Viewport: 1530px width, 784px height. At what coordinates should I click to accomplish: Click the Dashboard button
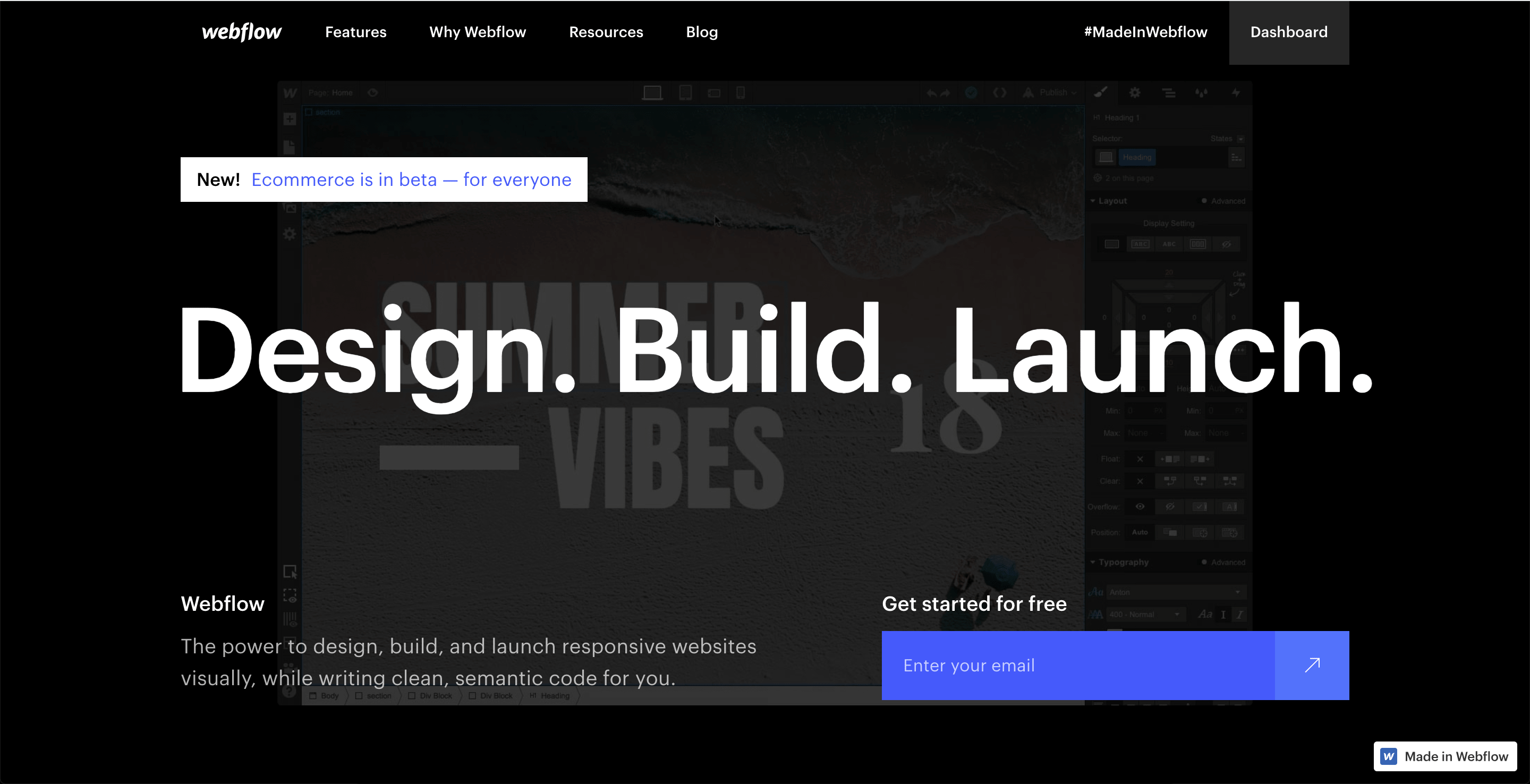[x=1288, y=32]
